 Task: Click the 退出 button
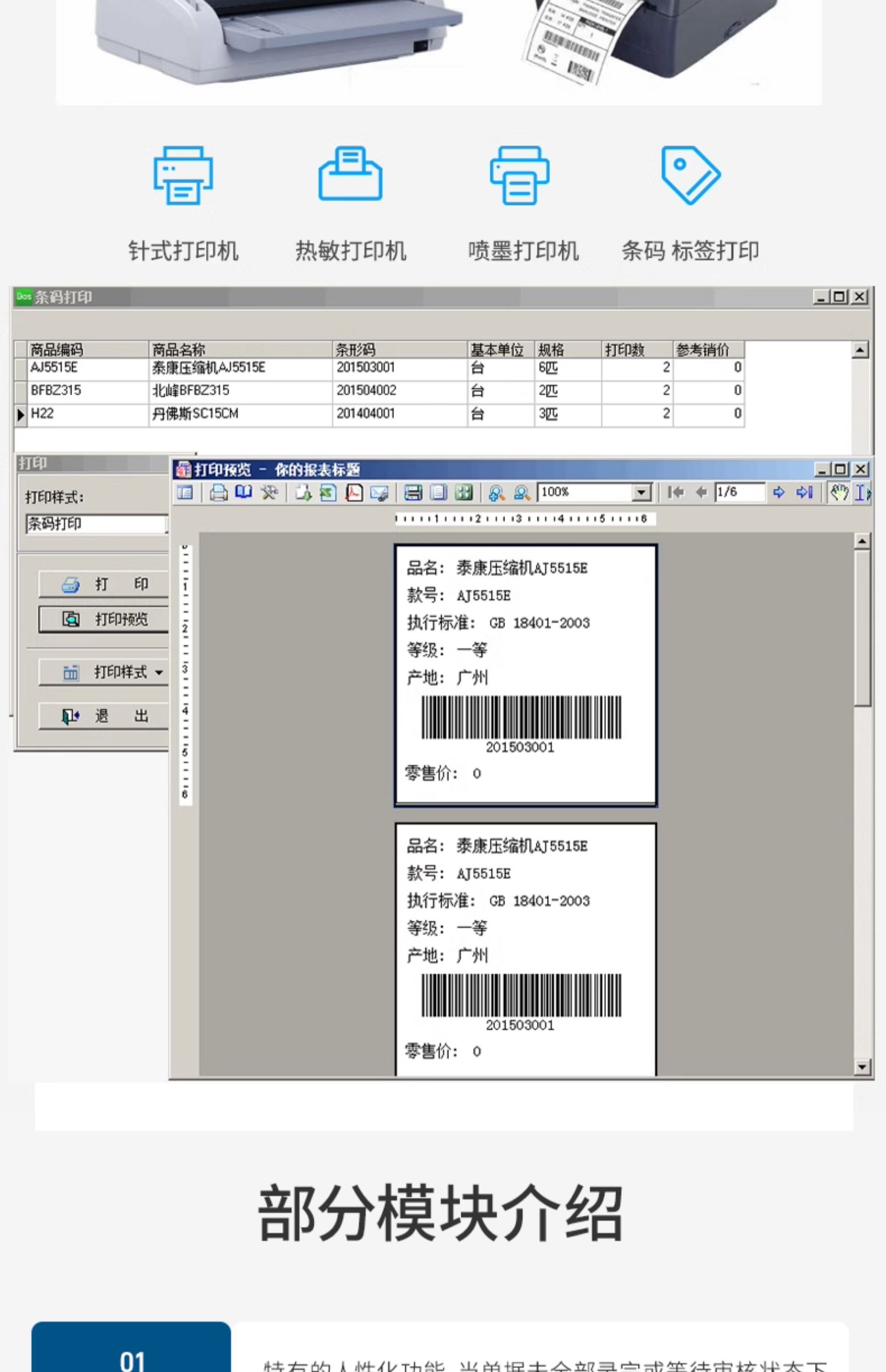pyautogui.click(x=104, y=716)
